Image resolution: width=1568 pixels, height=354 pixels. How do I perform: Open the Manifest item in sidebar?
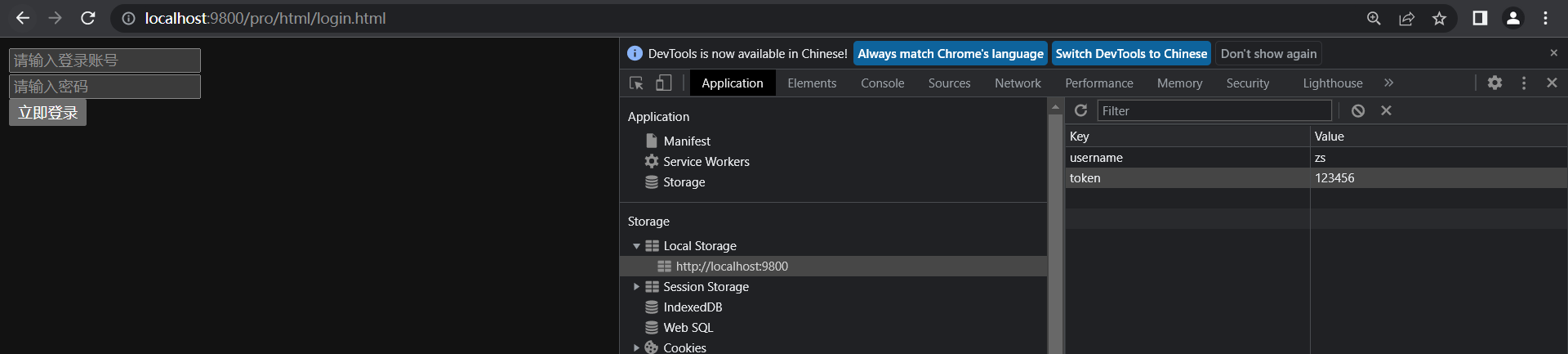[686, 141]
